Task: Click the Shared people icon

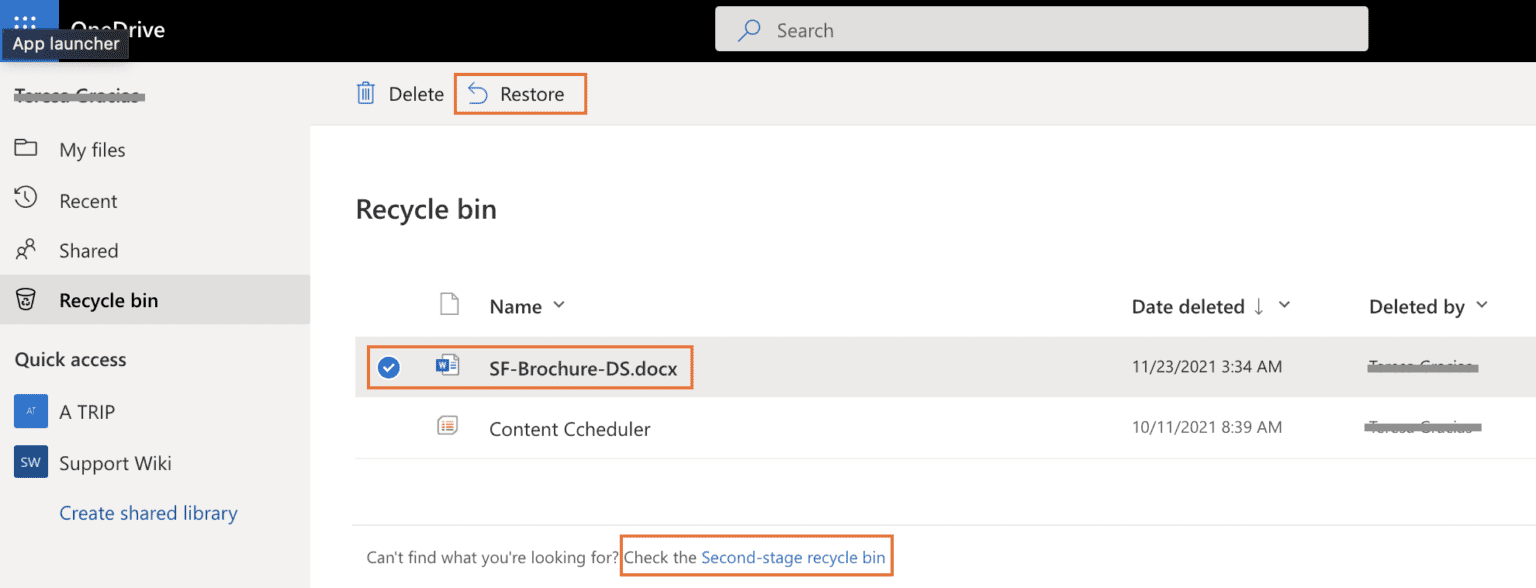Action: coord(23,250)
